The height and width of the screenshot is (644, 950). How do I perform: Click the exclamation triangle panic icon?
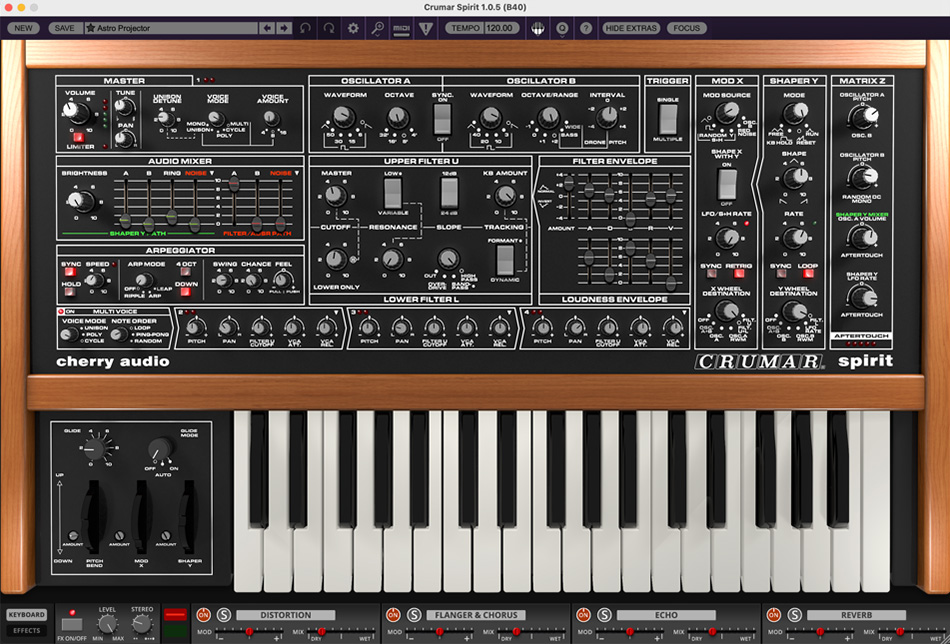(426, 28)
